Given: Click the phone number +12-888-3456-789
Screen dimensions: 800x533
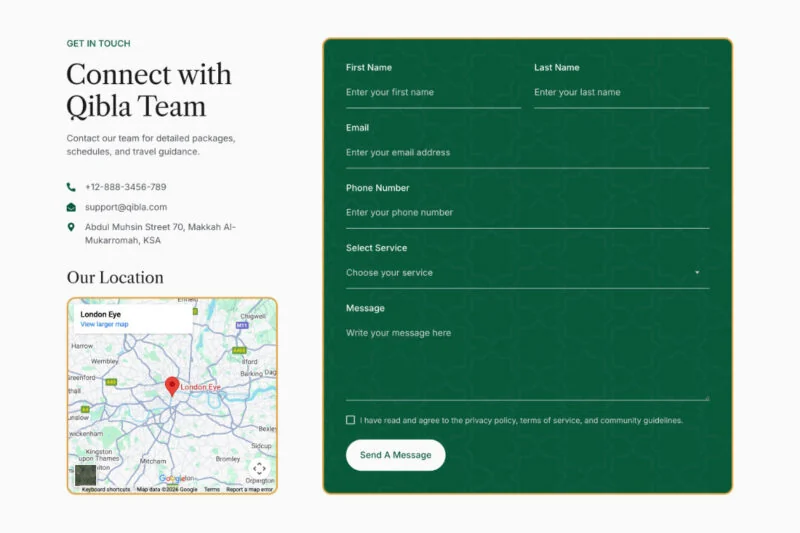Looking at the screenshot, I should pyautogui.click(x=126, y=187).
